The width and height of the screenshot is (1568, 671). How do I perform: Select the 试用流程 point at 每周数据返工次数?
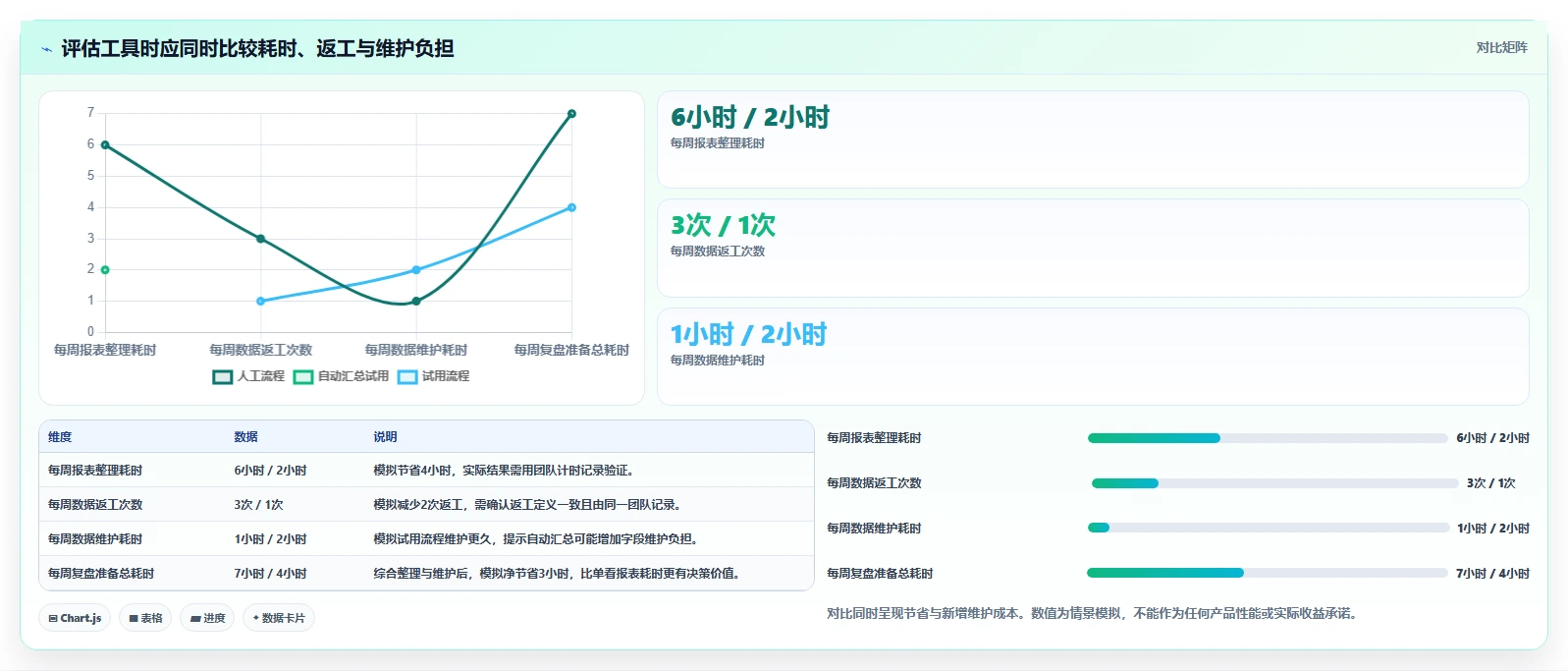click(x=260, y=301)
